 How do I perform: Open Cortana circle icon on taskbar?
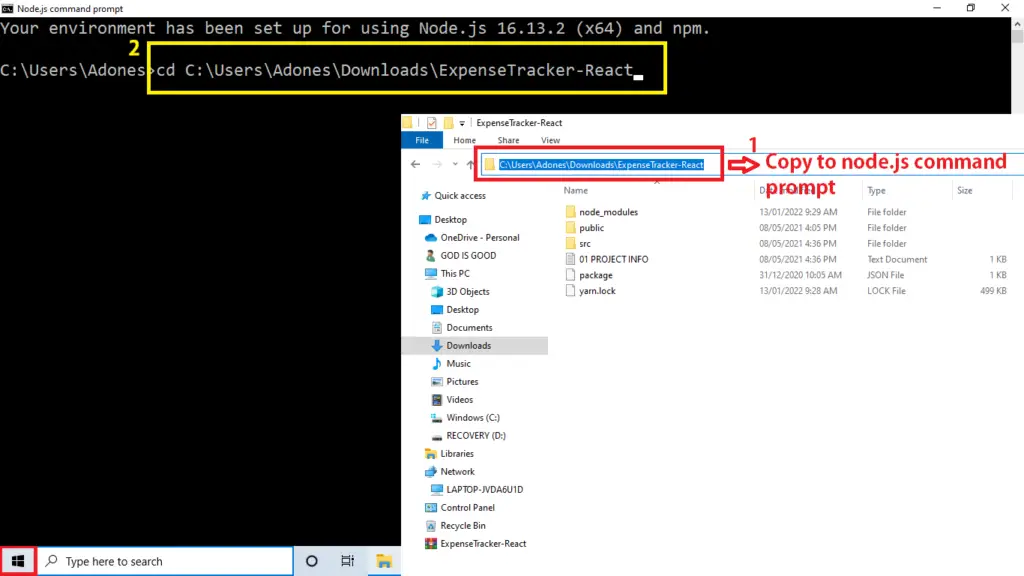tap(311, 561)
